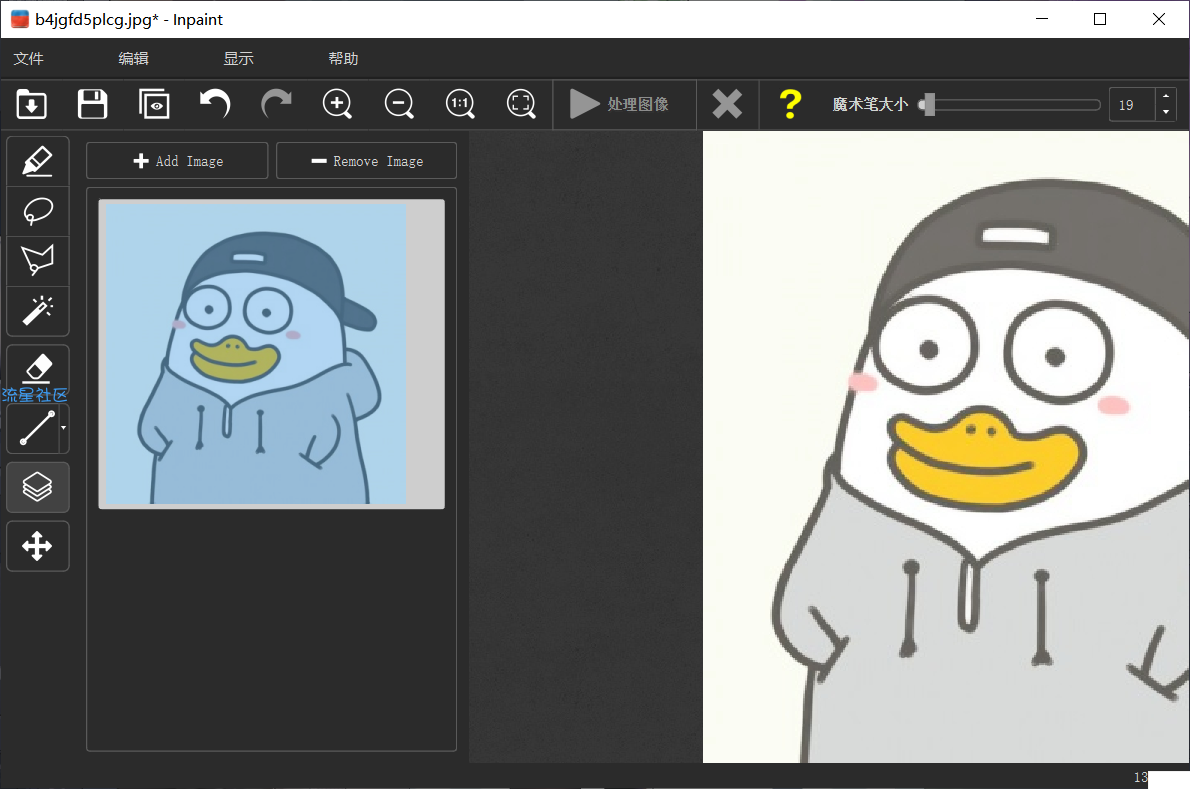Viewport: 1190px width, 789px height.
Task: Open the 显示 menu
Action: click(x=238, y=58)
